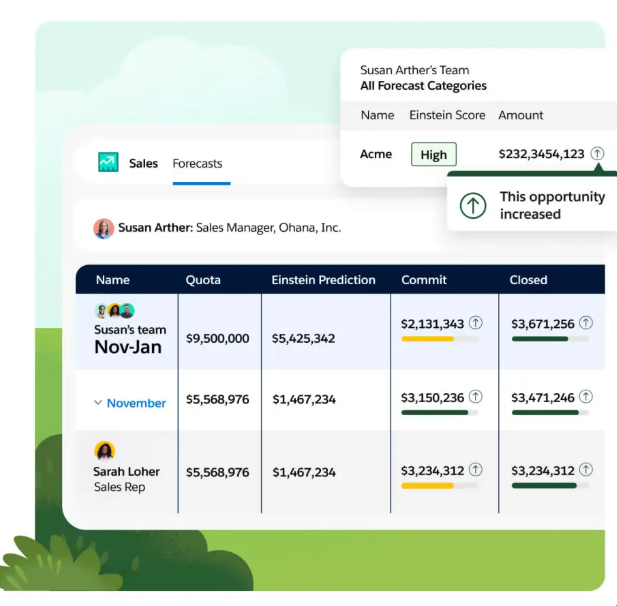617x606 pixels.
Task: Click the $9,500,000 quota value
Action: [x=218, y=338]
